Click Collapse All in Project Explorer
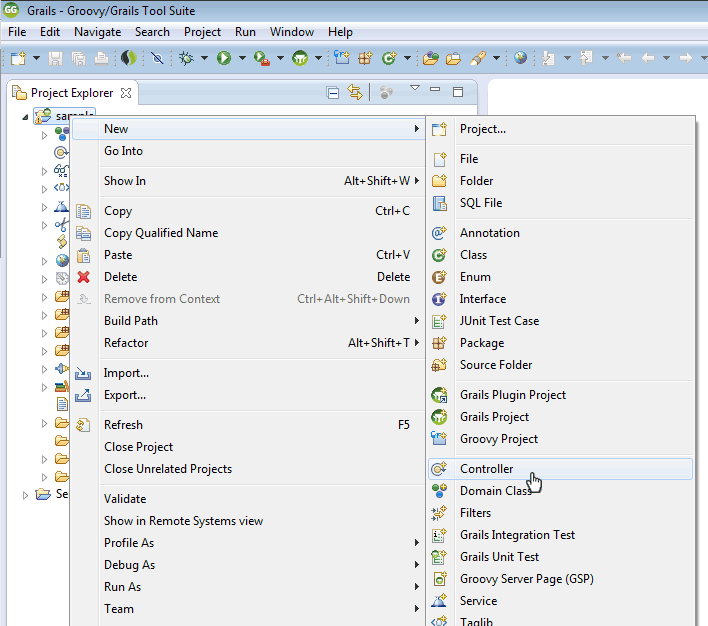This screenshot has height=626, width=708. tap(333, 93)
